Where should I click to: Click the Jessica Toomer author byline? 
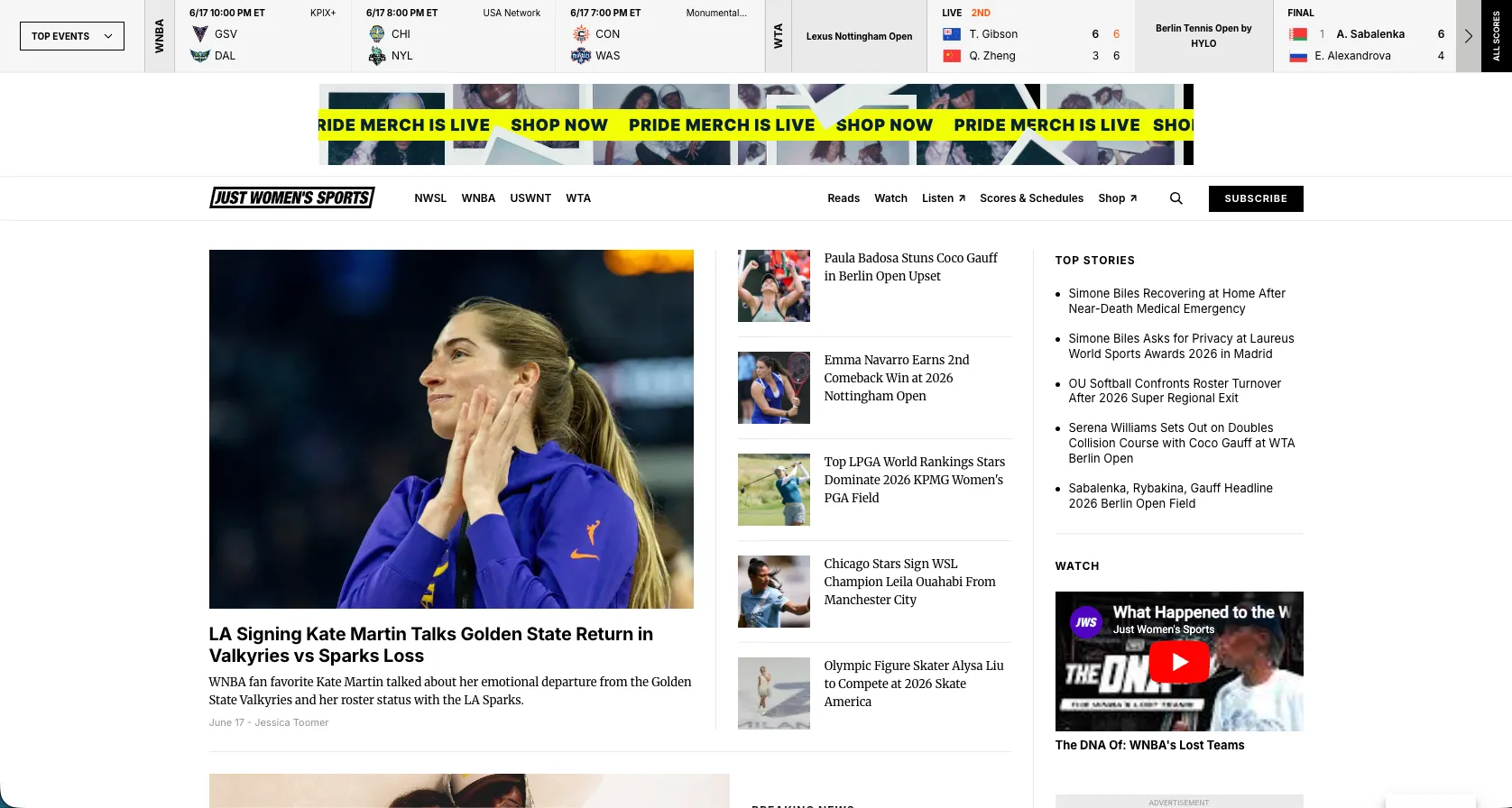click(x=291, y=722)
